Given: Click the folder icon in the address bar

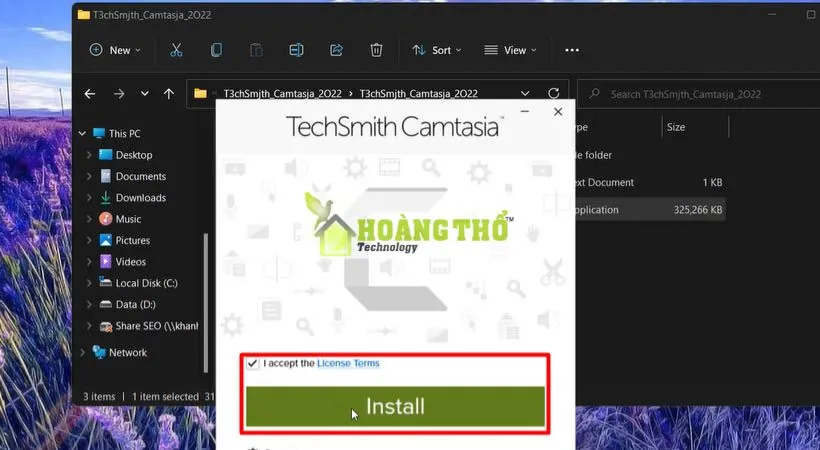Looking at the screenshot, I should point(200,94).
